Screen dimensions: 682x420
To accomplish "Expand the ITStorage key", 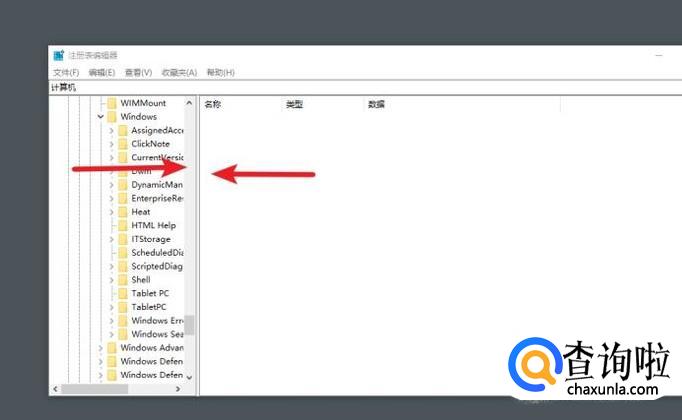I will [x=111, y=239].
